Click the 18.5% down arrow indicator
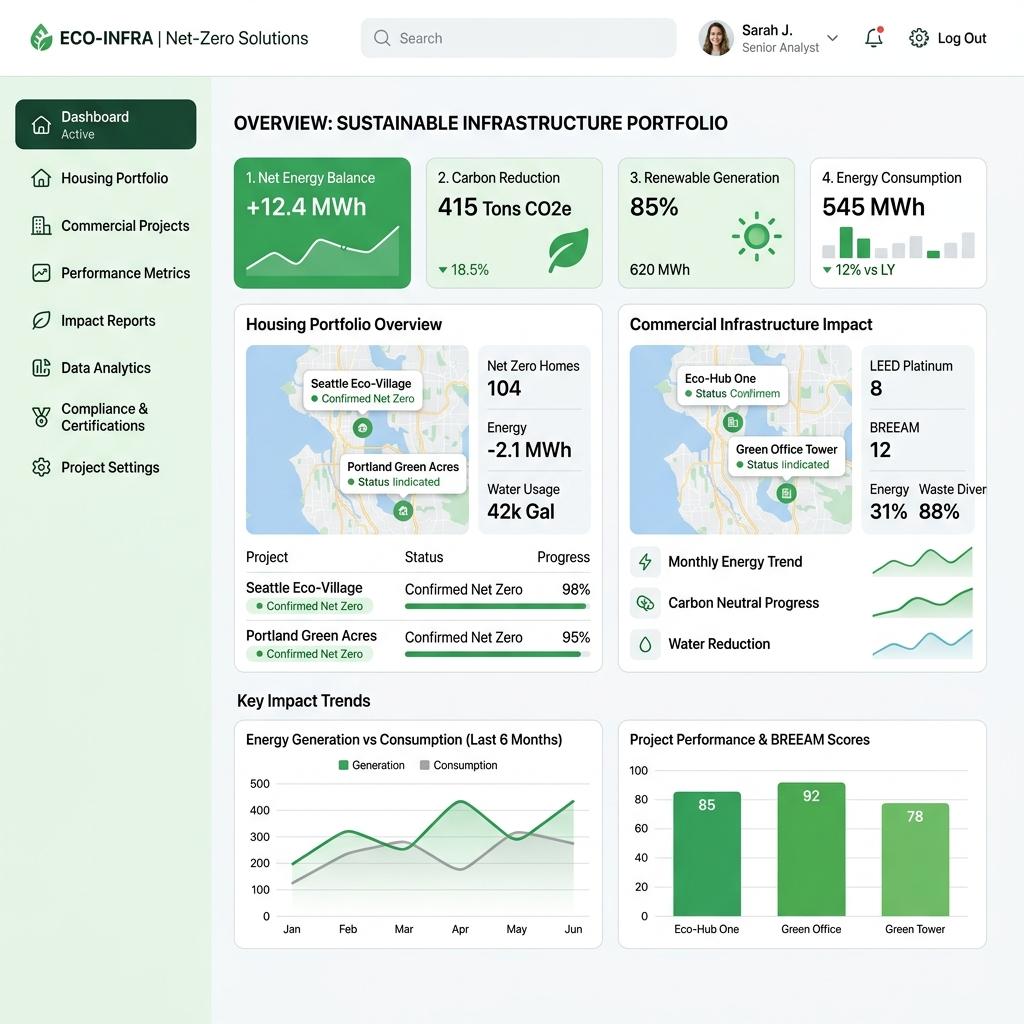1024x1024 pixels. tap(443, 270)
